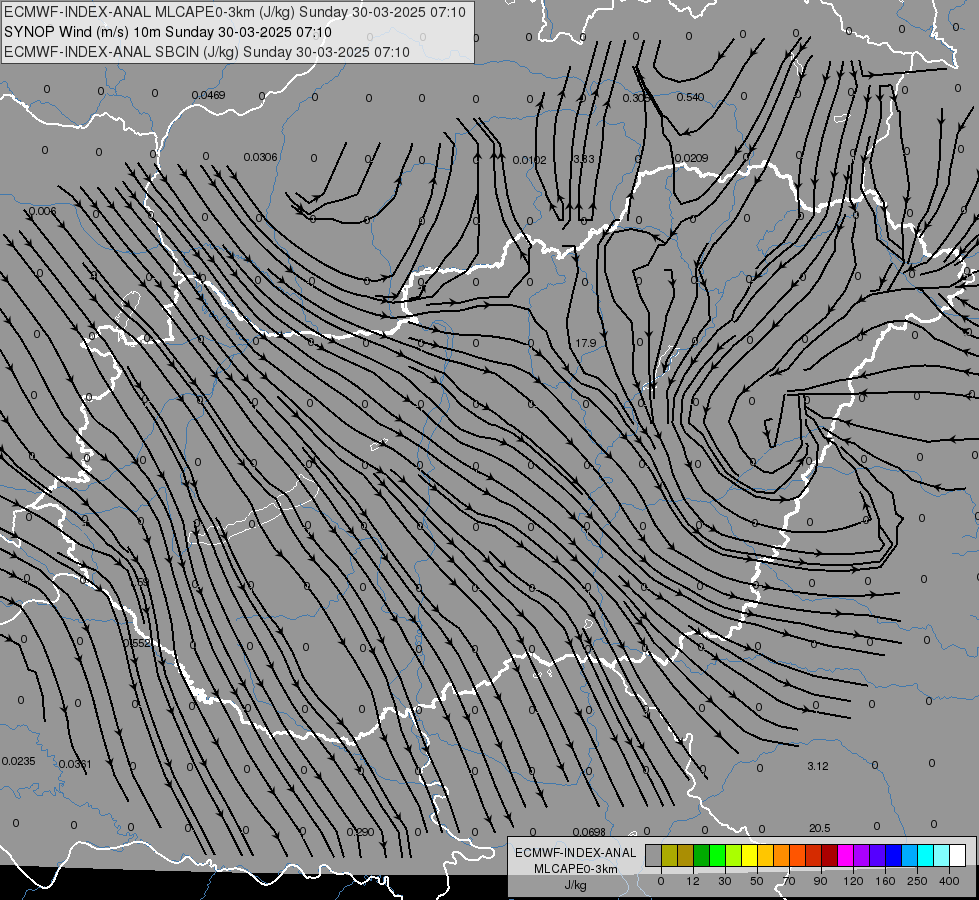
Task: Select the purple legend swatch
Action: tap(862, 855)
